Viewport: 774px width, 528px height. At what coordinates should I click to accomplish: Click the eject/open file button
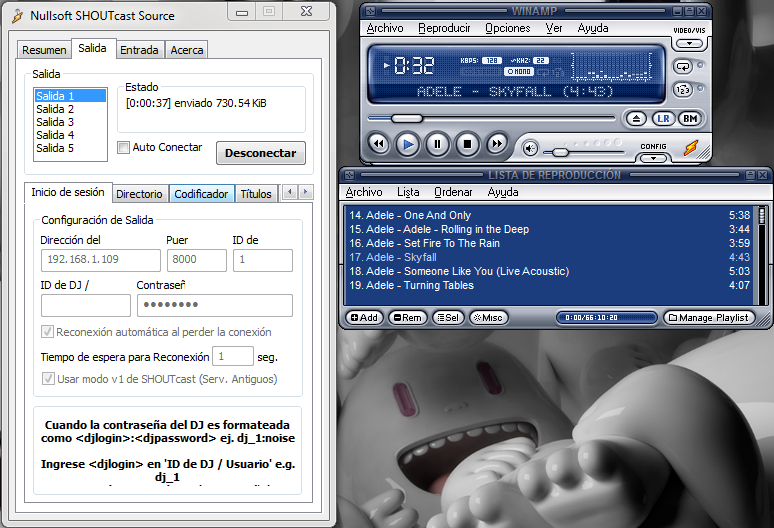click(636, 119)
